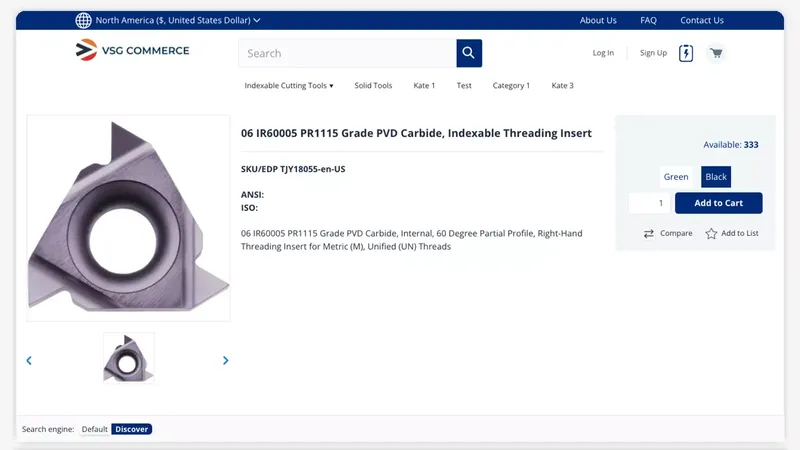
Task: Go to previous thumbnail with left arrow
Action: click(29, 360)
